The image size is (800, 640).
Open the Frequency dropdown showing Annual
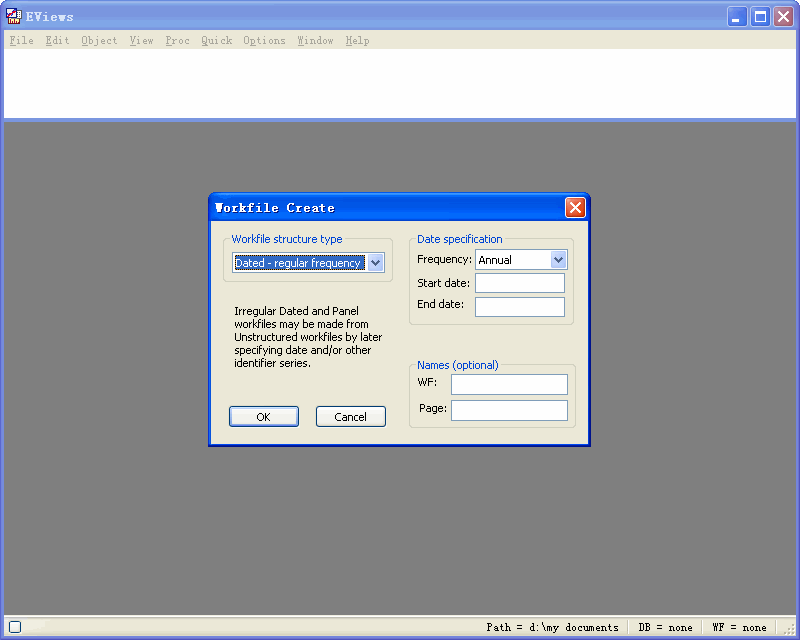click(520, 258)
